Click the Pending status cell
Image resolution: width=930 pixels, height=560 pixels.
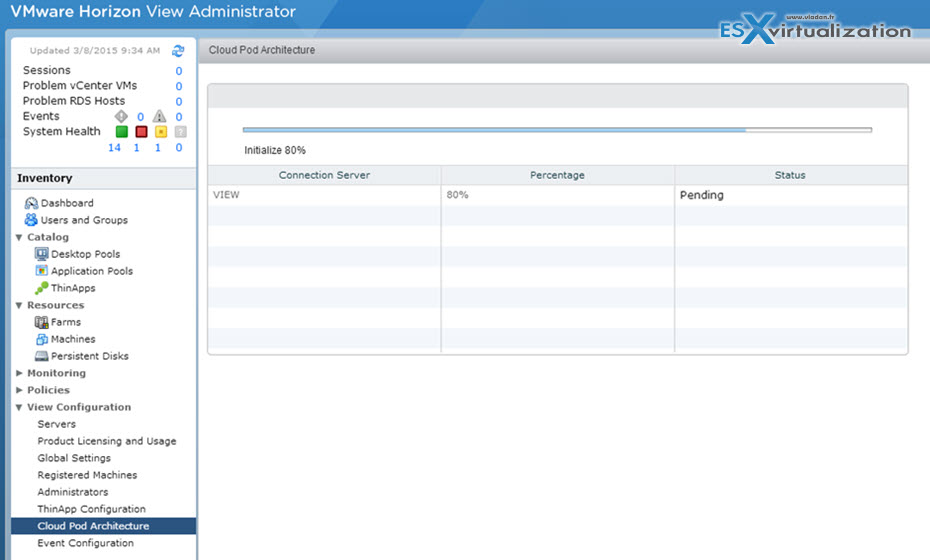coord(791,195)
